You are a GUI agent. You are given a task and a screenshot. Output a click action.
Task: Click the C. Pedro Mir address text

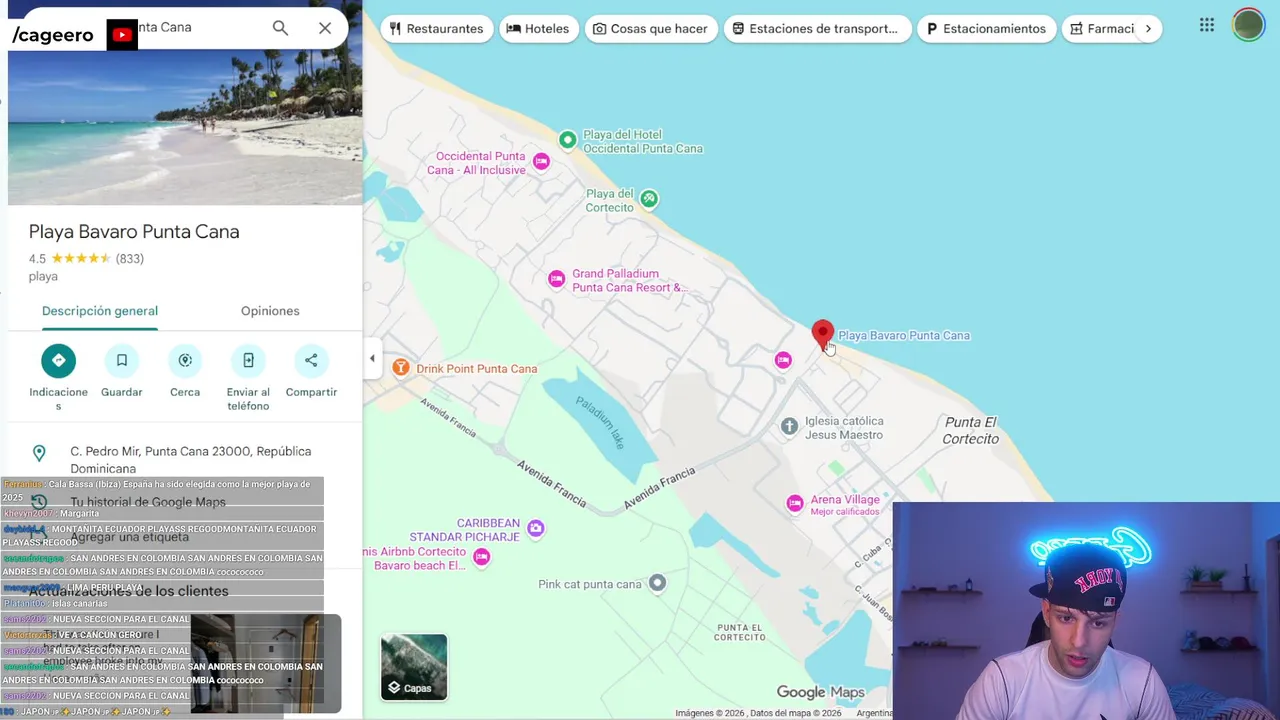[191, 460]
